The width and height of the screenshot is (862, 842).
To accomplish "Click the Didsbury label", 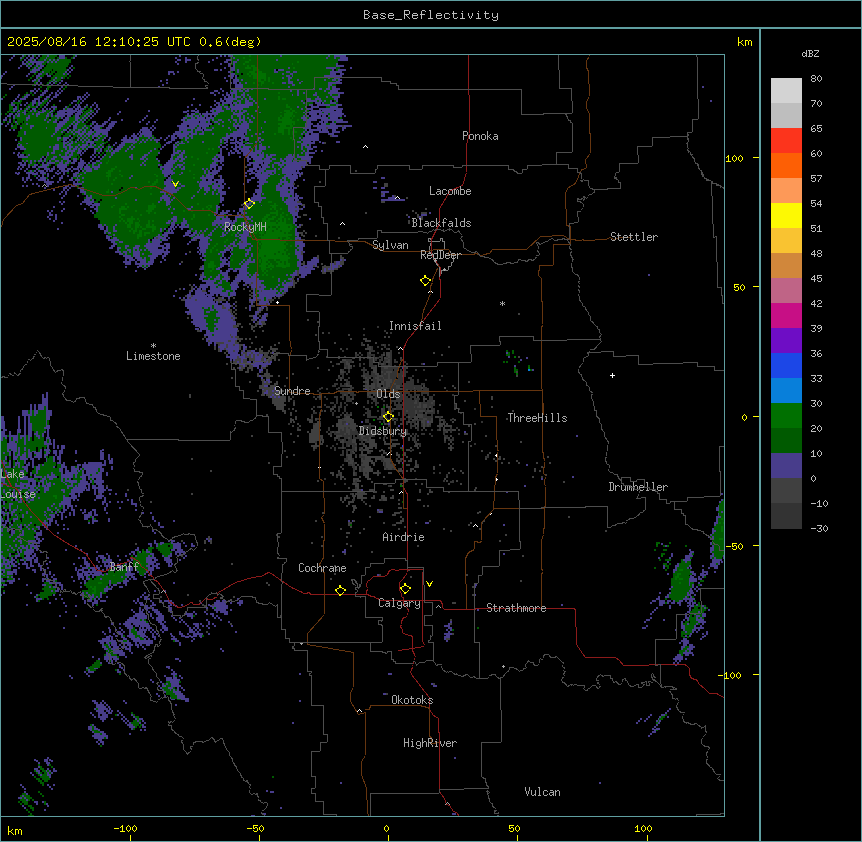I will tap(383, 431).
